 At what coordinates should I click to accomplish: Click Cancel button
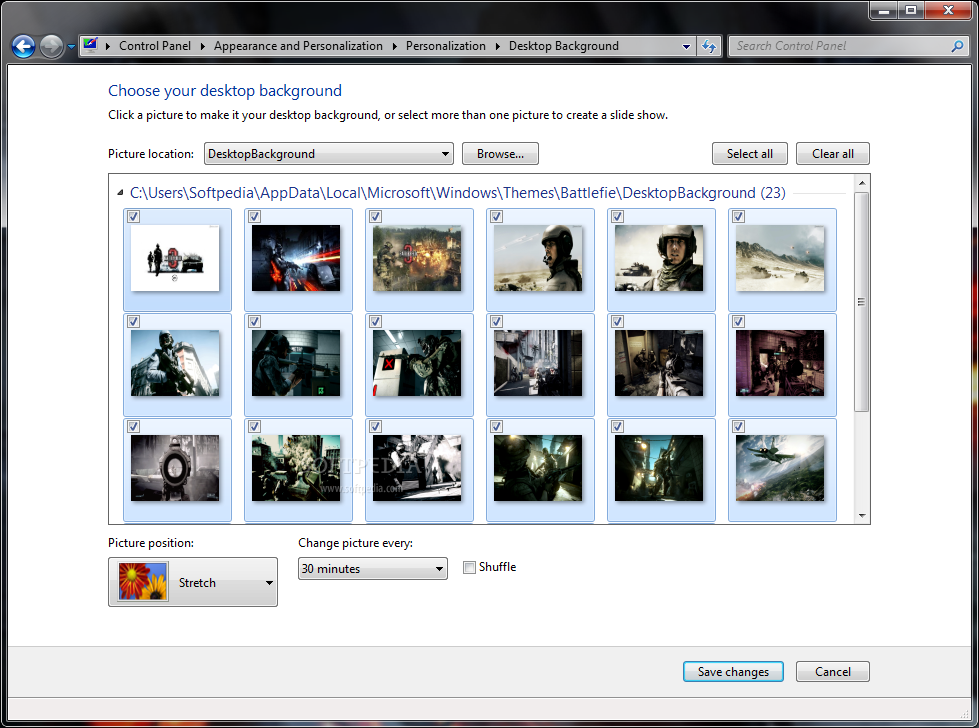tap(833, 672)
